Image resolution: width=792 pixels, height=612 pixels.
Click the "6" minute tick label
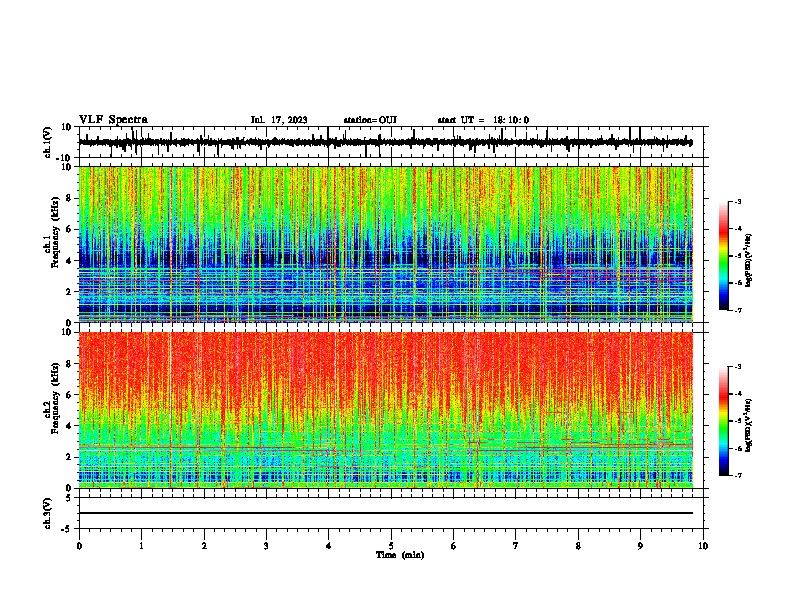(454, 546)
